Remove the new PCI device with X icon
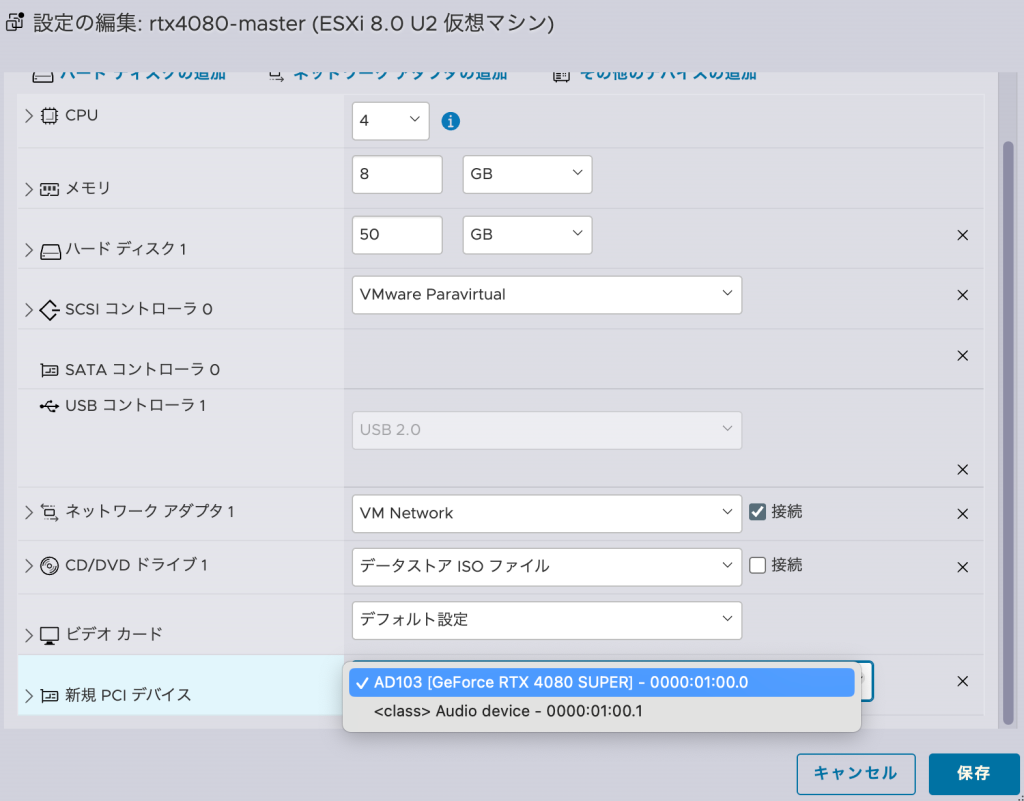1024x801 pixels. coord(962,681)
